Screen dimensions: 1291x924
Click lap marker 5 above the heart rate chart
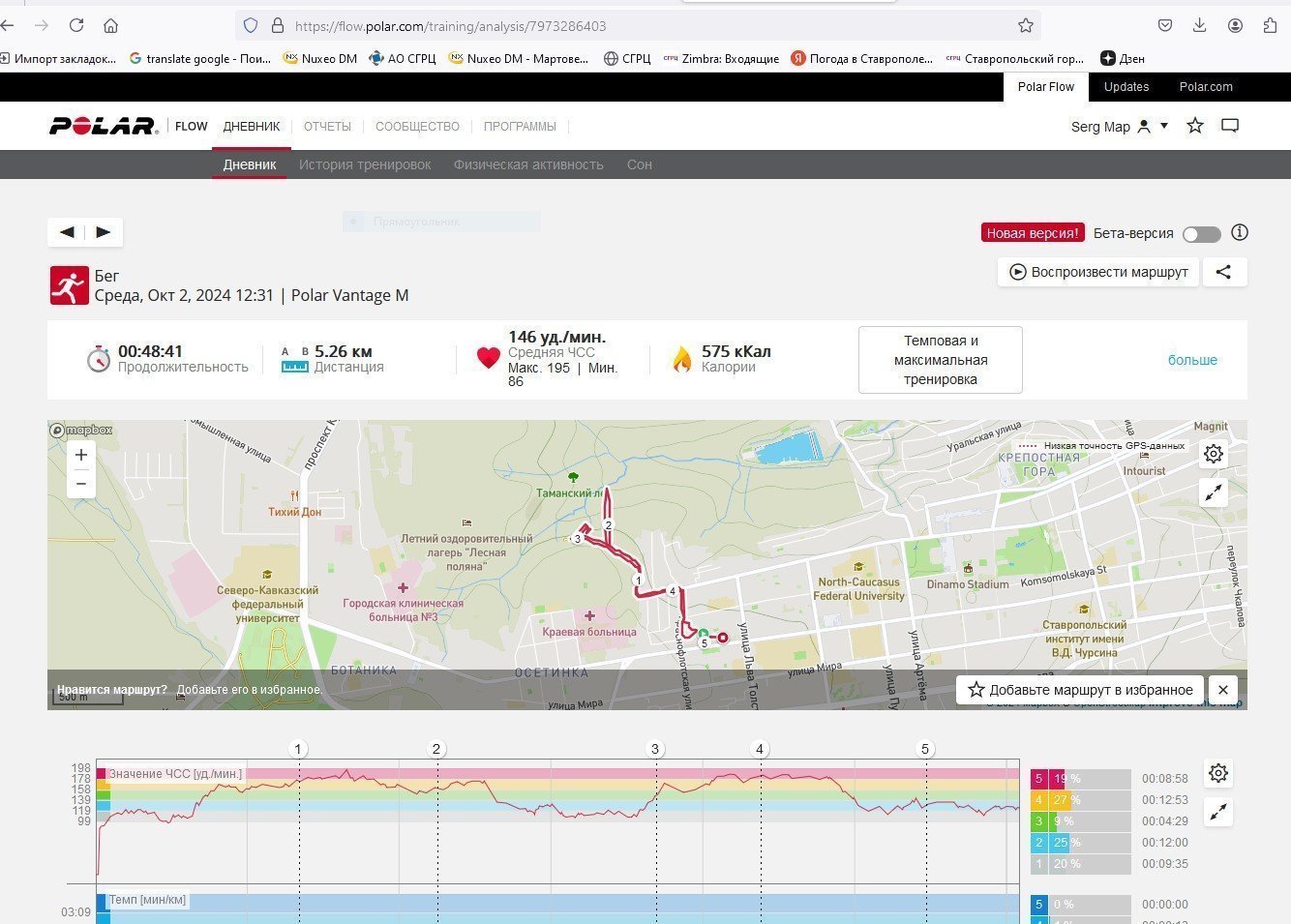coord(925,749)
